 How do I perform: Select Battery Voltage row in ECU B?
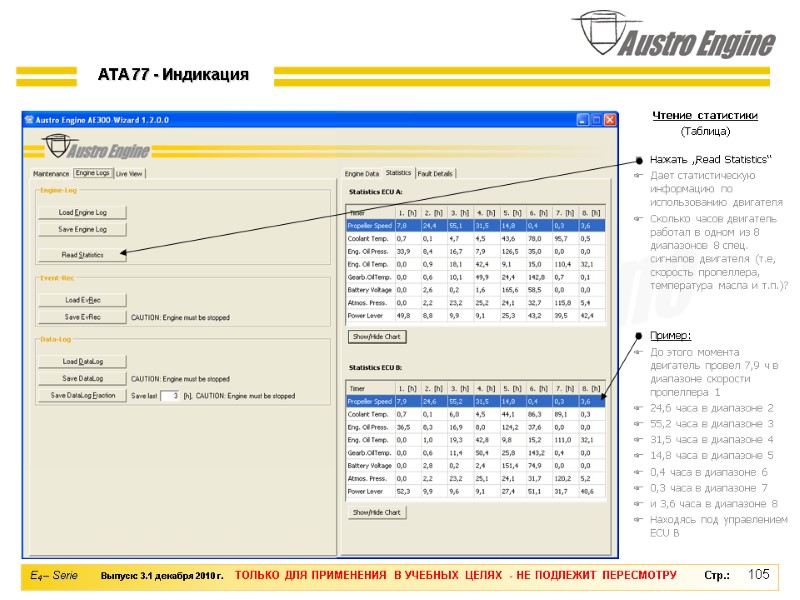click(x=475, y=466)
